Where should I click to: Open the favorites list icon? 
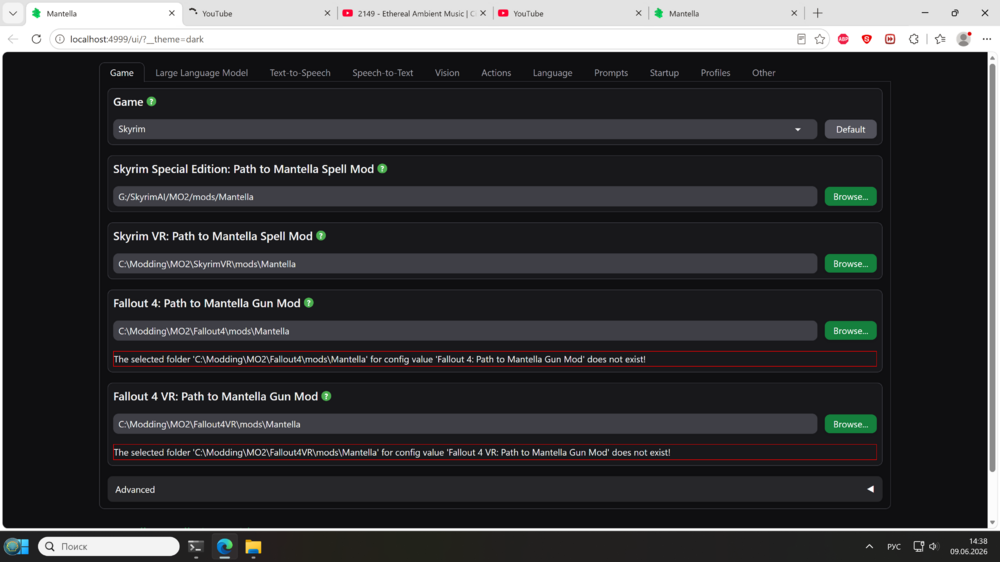click(940, 39)
